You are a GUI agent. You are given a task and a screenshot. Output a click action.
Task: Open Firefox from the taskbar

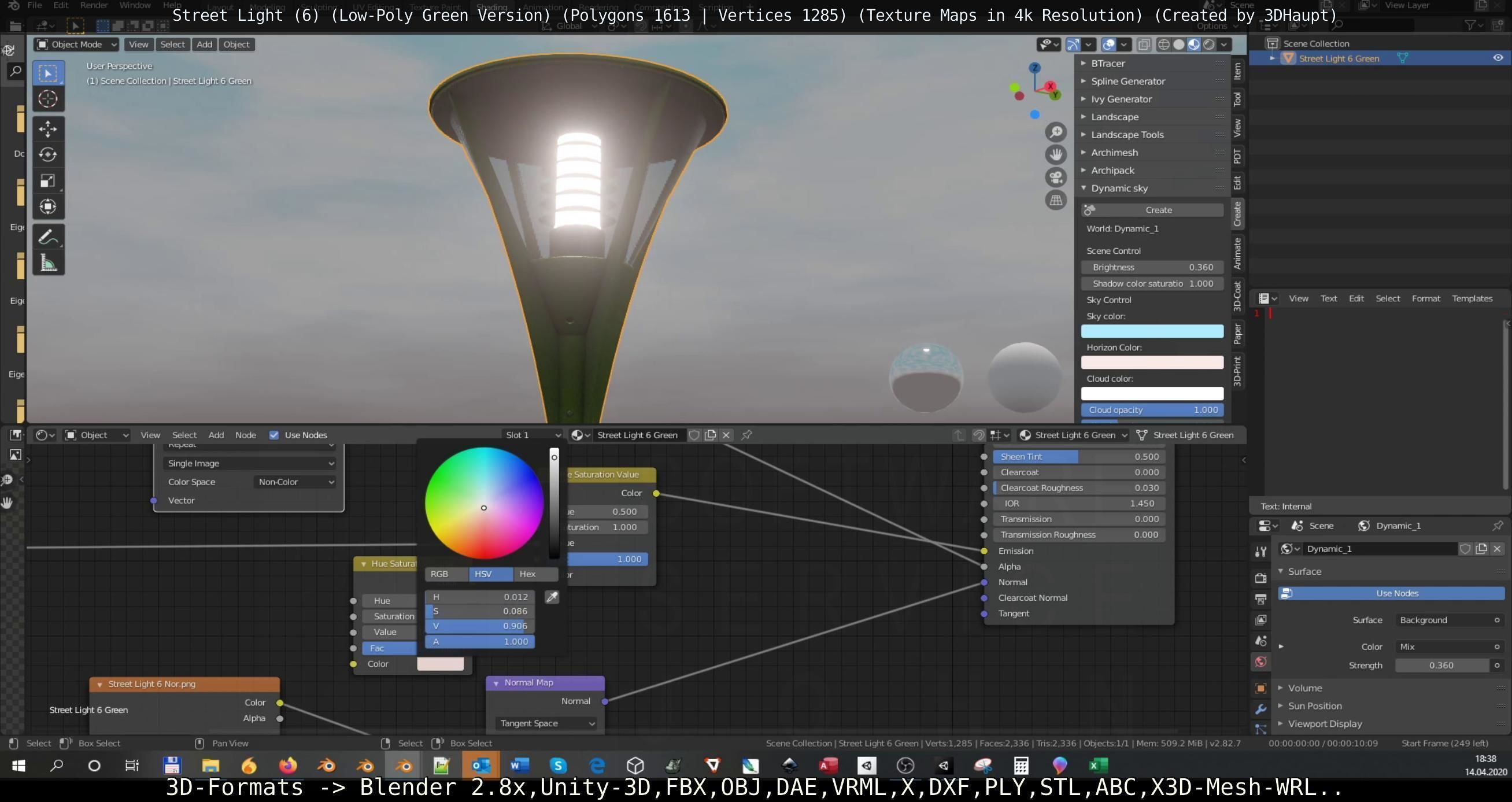tap(287, 766)
